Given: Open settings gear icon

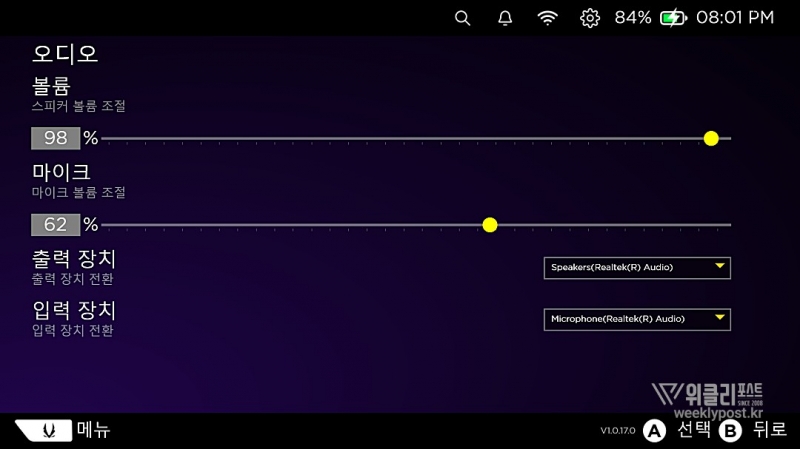Looking at the screenshot, I should 590,18.
